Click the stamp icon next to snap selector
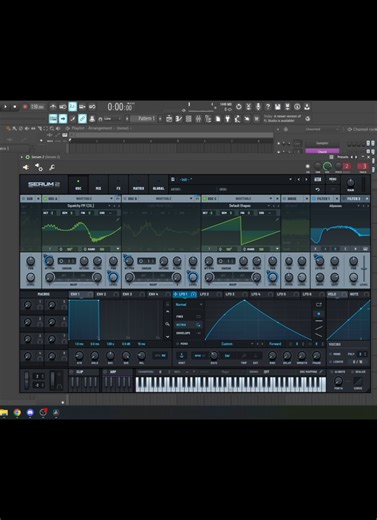 point(92,119)
